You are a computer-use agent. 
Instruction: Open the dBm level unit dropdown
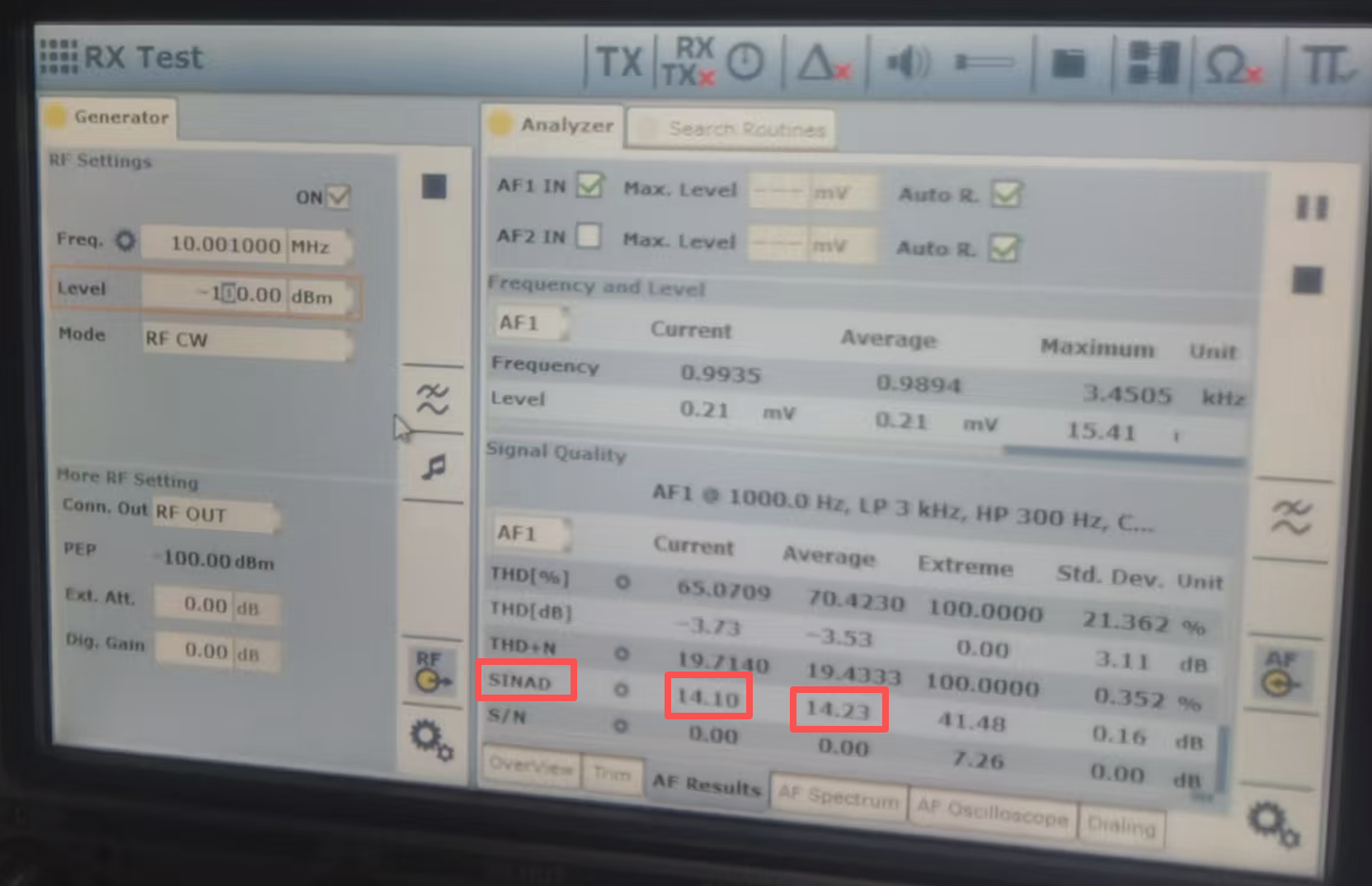pyautogui.click(x=322, y=296)
